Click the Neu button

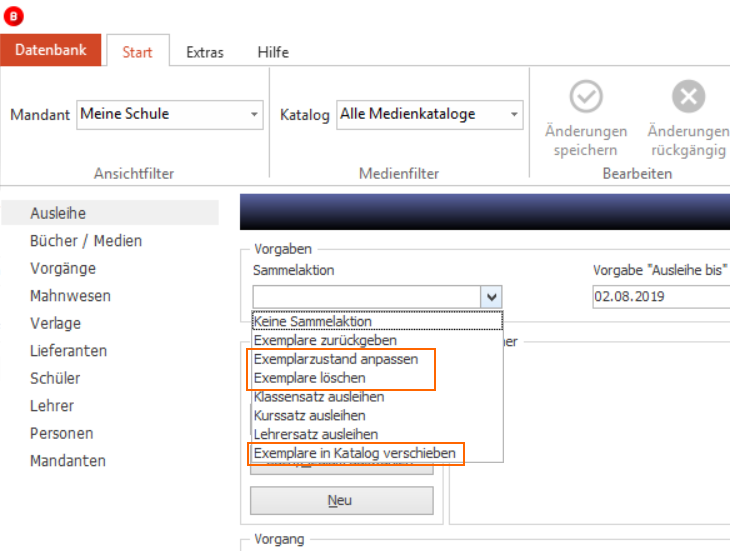coord(342,500)
